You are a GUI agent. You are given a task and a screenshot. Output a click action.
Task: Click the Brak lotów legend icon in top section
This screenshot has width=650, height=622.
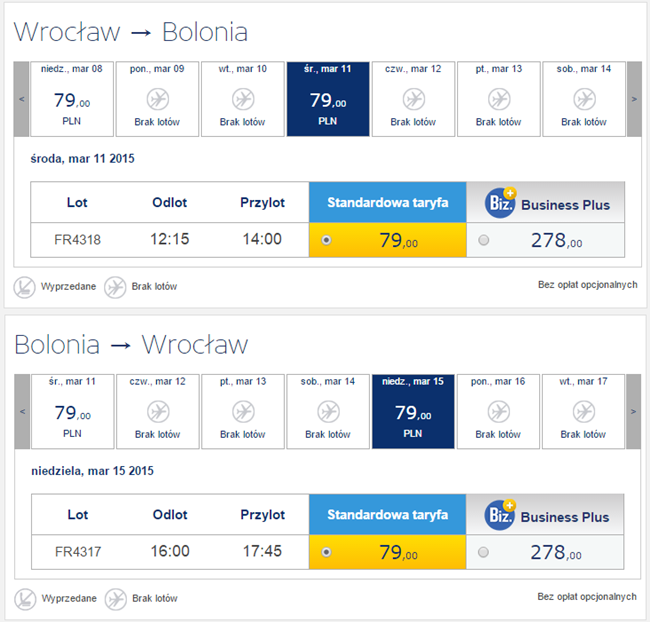pos(115,286)
